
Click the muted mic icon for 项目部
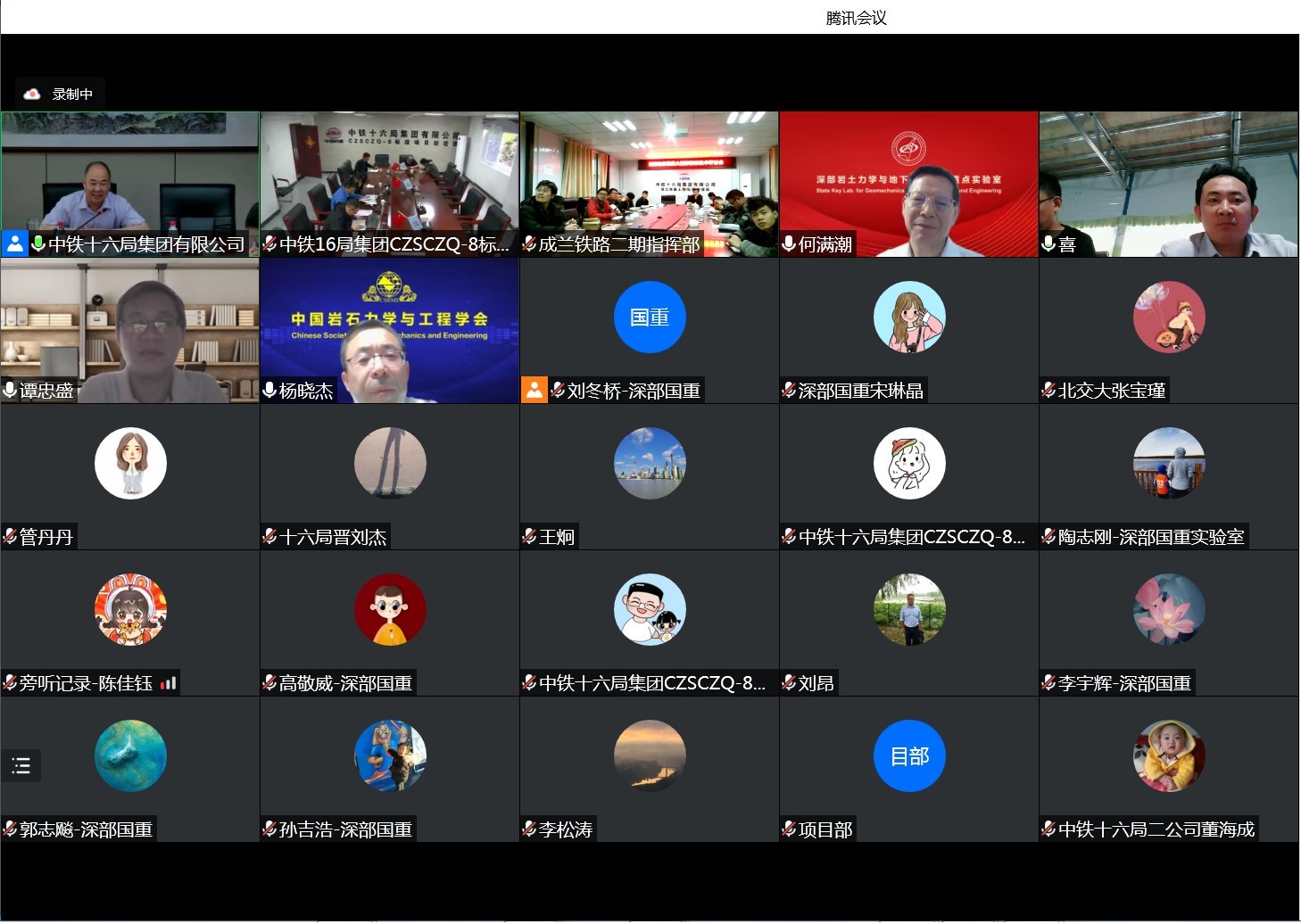pyautogui.click(x=789, y=829)
